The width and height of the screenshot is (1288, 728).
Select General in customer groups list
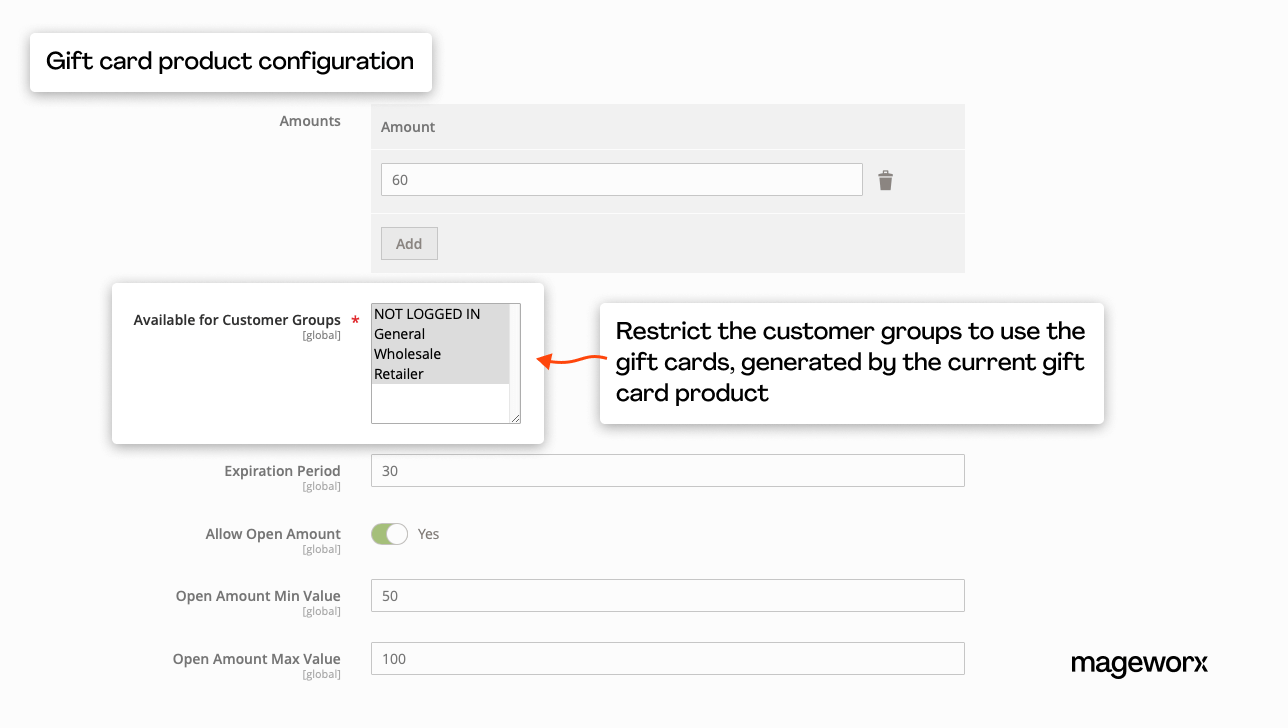pyautogui.click(x=400, y=334)
